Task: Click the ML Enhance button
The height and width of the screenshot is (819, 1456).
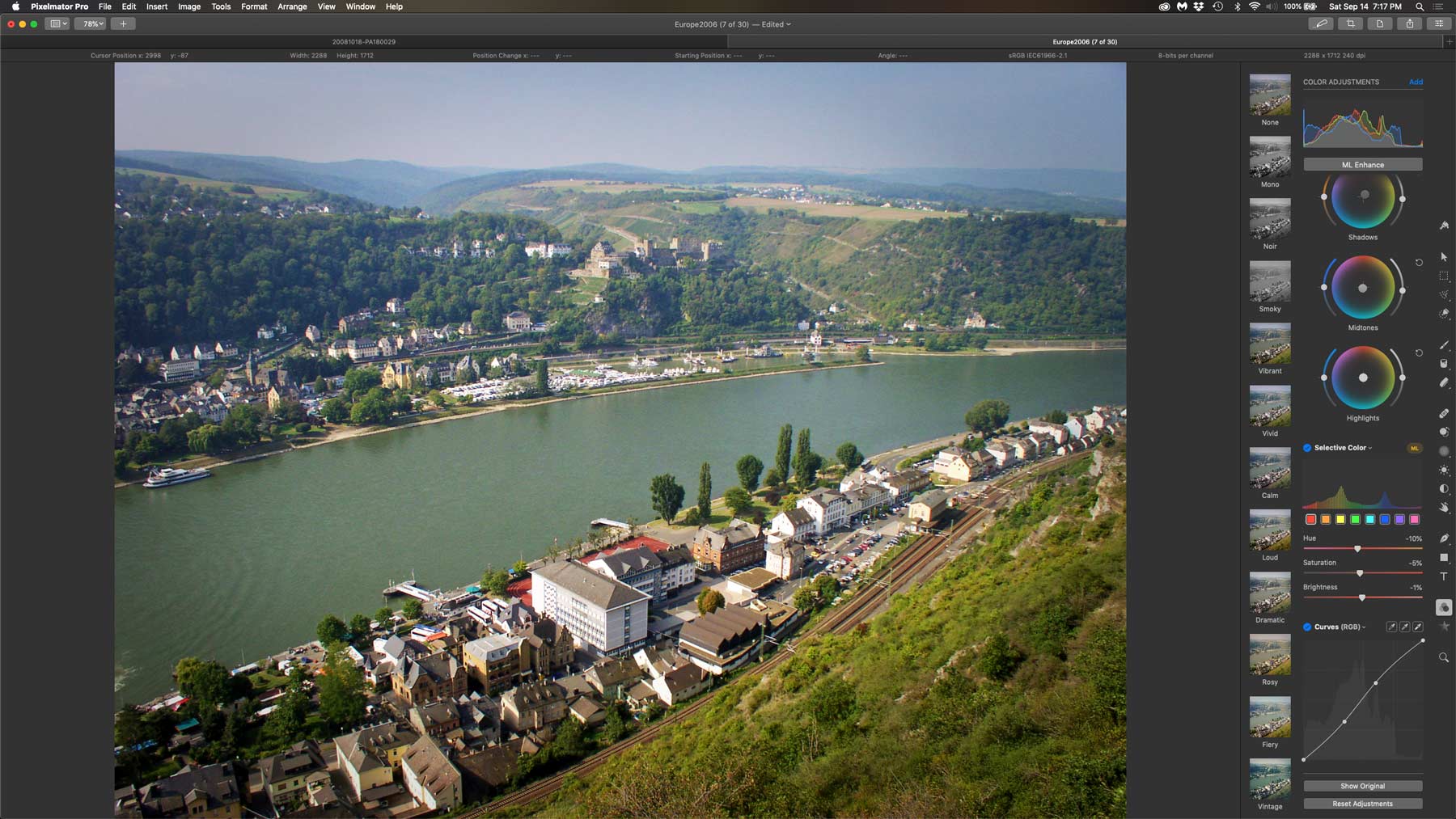Action: (1363, 165)
